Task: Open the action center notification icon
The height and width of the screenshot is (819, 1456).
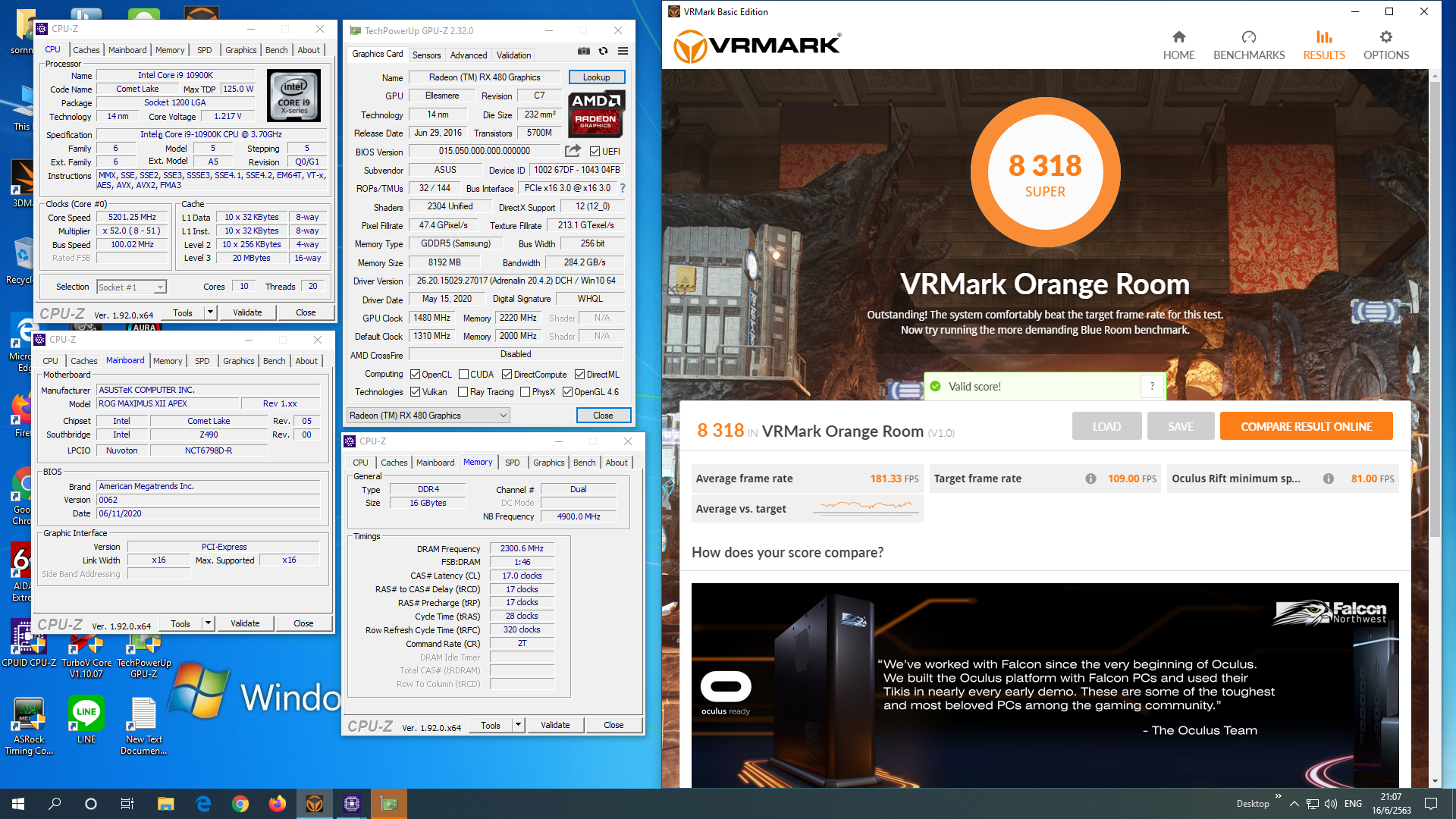Action: [x=1431, y=804]
